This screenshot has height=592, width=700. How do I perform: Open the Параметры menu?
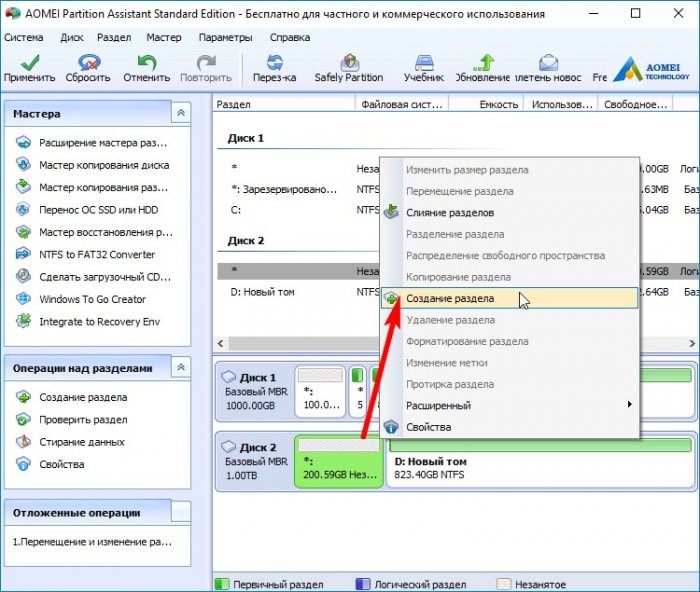(x=225, y=38)
